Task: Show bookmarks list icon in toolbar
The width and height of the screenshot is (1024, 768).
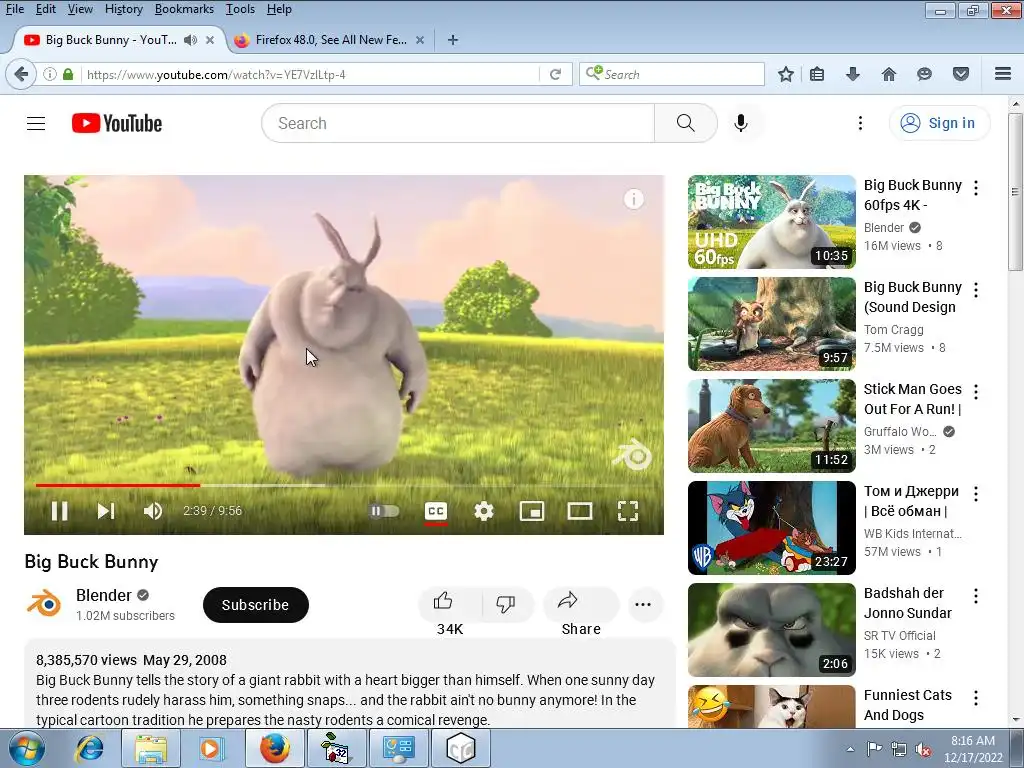Action: 817,74
